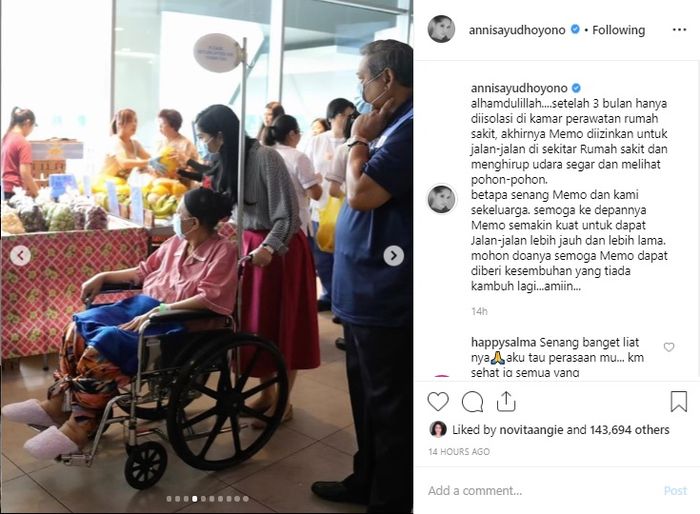Image resolution: width=700 pixels, height=514 pixels.
Task: Open the 14 HOURS AGO timestamp
Action: click(x=459, y=451)
